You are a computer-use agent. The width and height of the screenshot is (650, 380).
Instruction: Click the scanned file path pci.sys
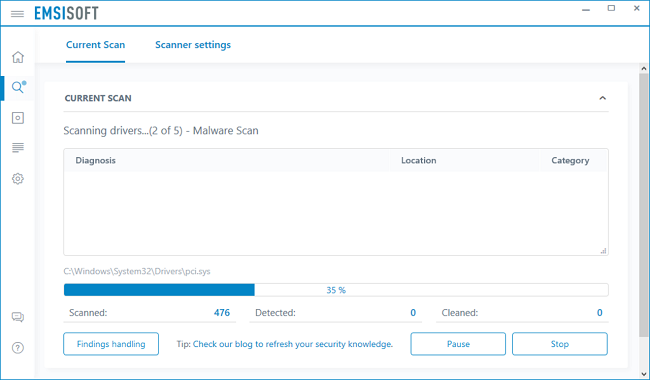point(137,272)
